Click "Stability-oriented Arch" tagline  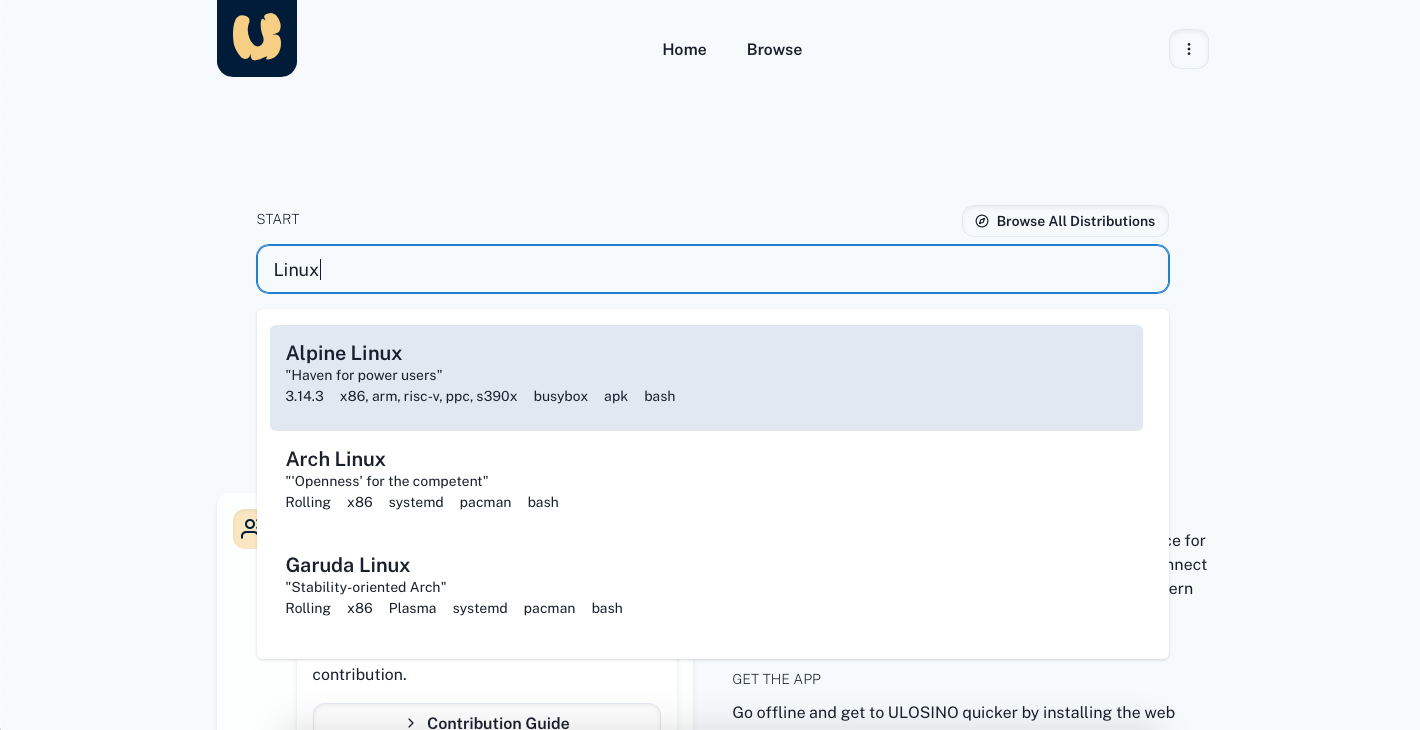point(366,587)
